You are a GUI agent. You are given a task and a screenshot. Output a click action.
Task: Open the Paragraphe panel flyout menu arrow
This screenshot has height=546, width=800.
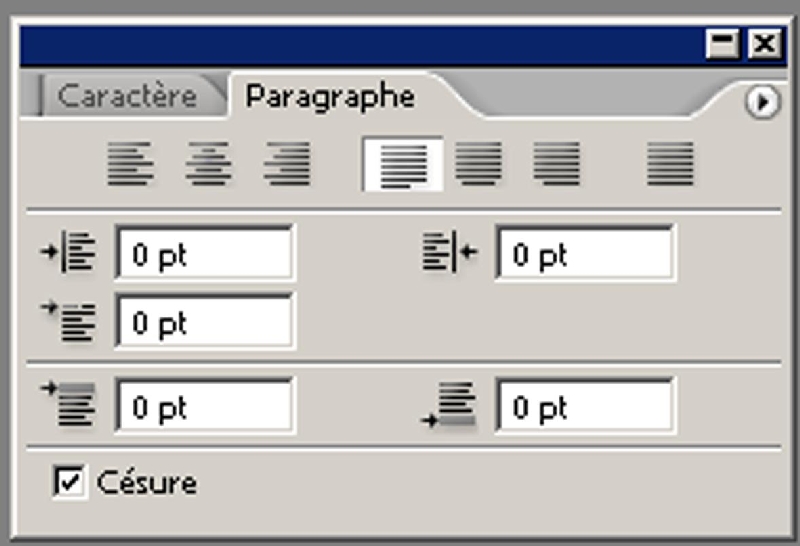762,102
